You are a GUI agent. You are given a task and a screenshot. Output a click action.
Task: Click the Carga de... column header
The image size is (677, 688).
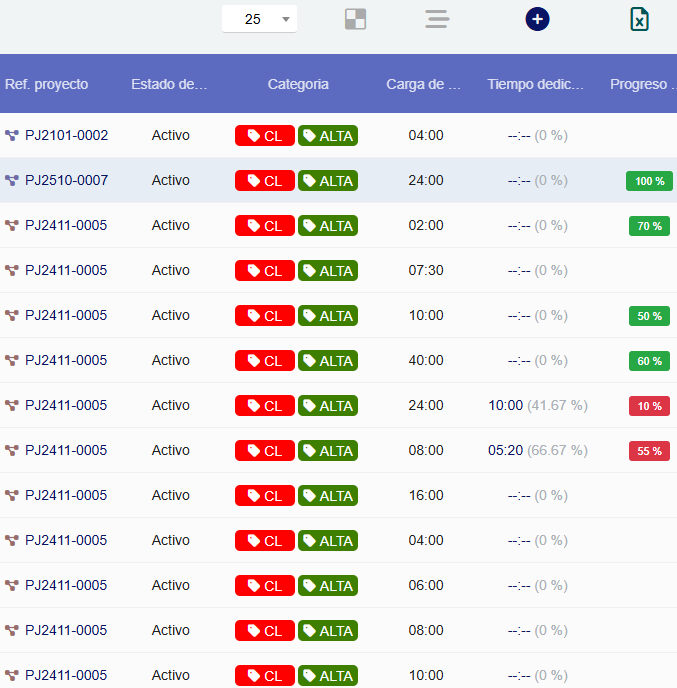pyautogui.click(x=424, y=84)
